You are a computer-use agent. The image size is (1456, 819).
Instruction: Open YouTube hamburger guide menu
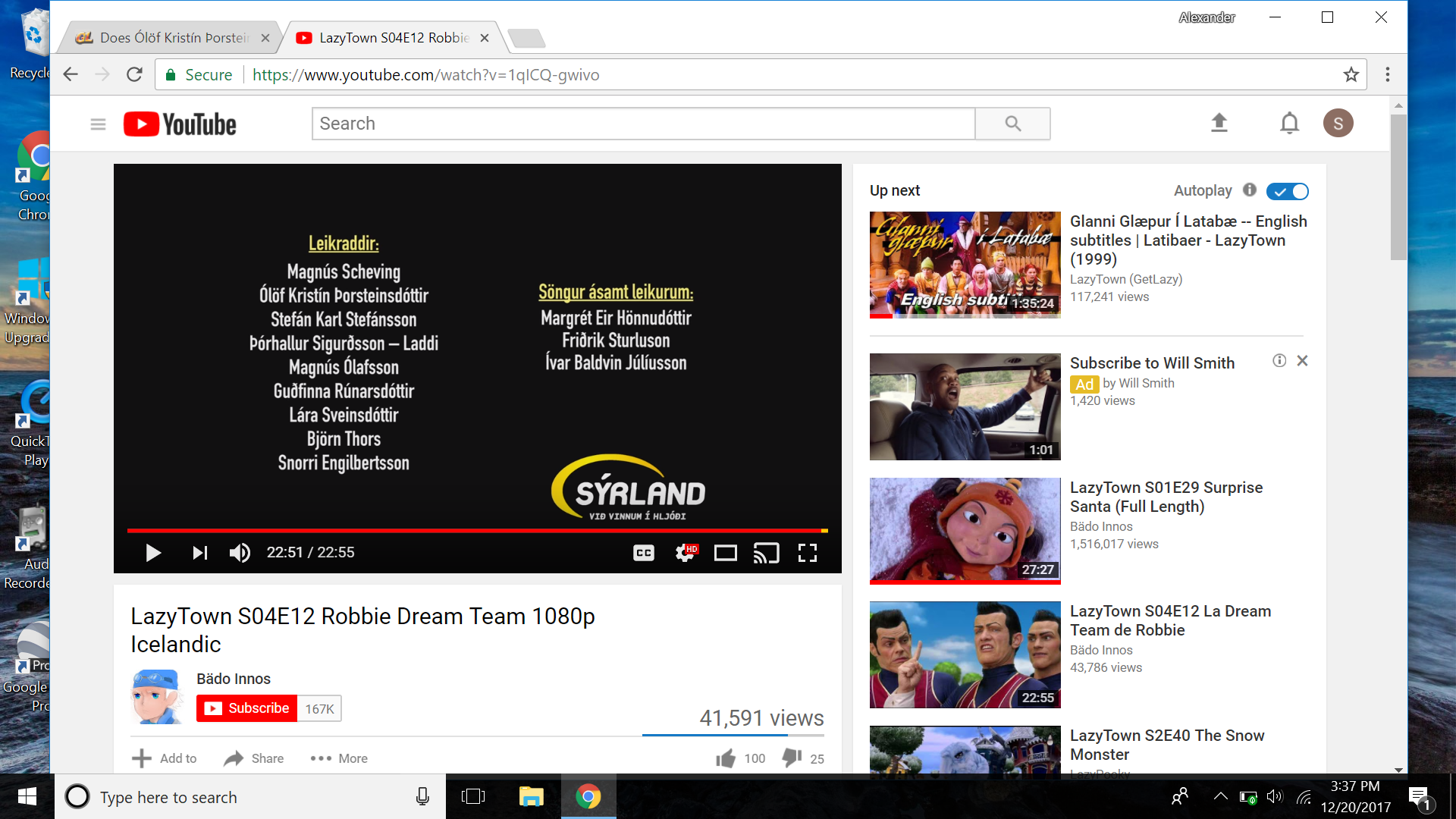(98, 124)
